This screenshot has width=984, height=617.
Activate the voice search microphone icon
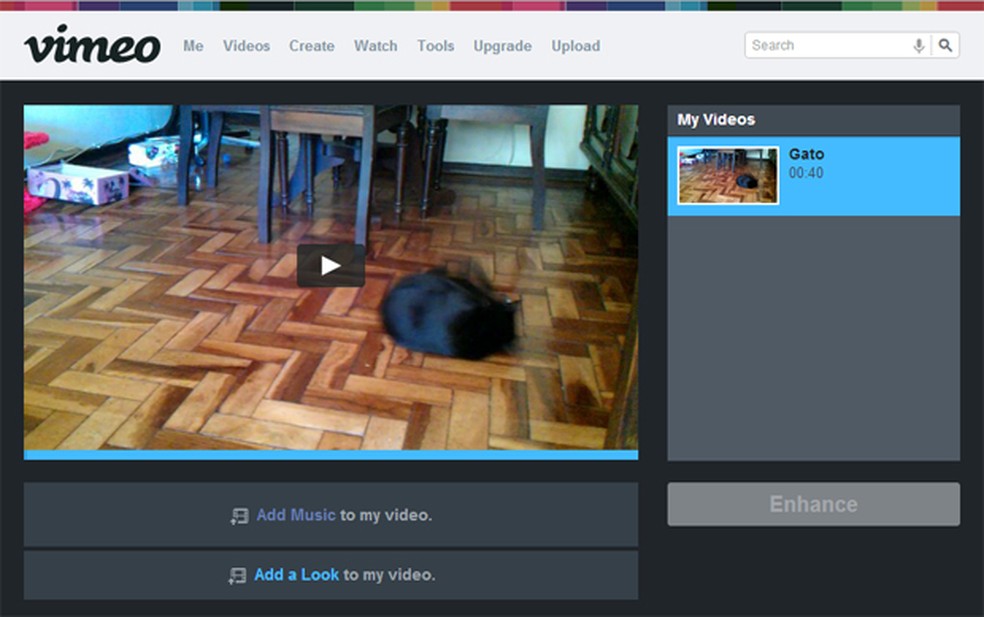(x=918, y=46)
